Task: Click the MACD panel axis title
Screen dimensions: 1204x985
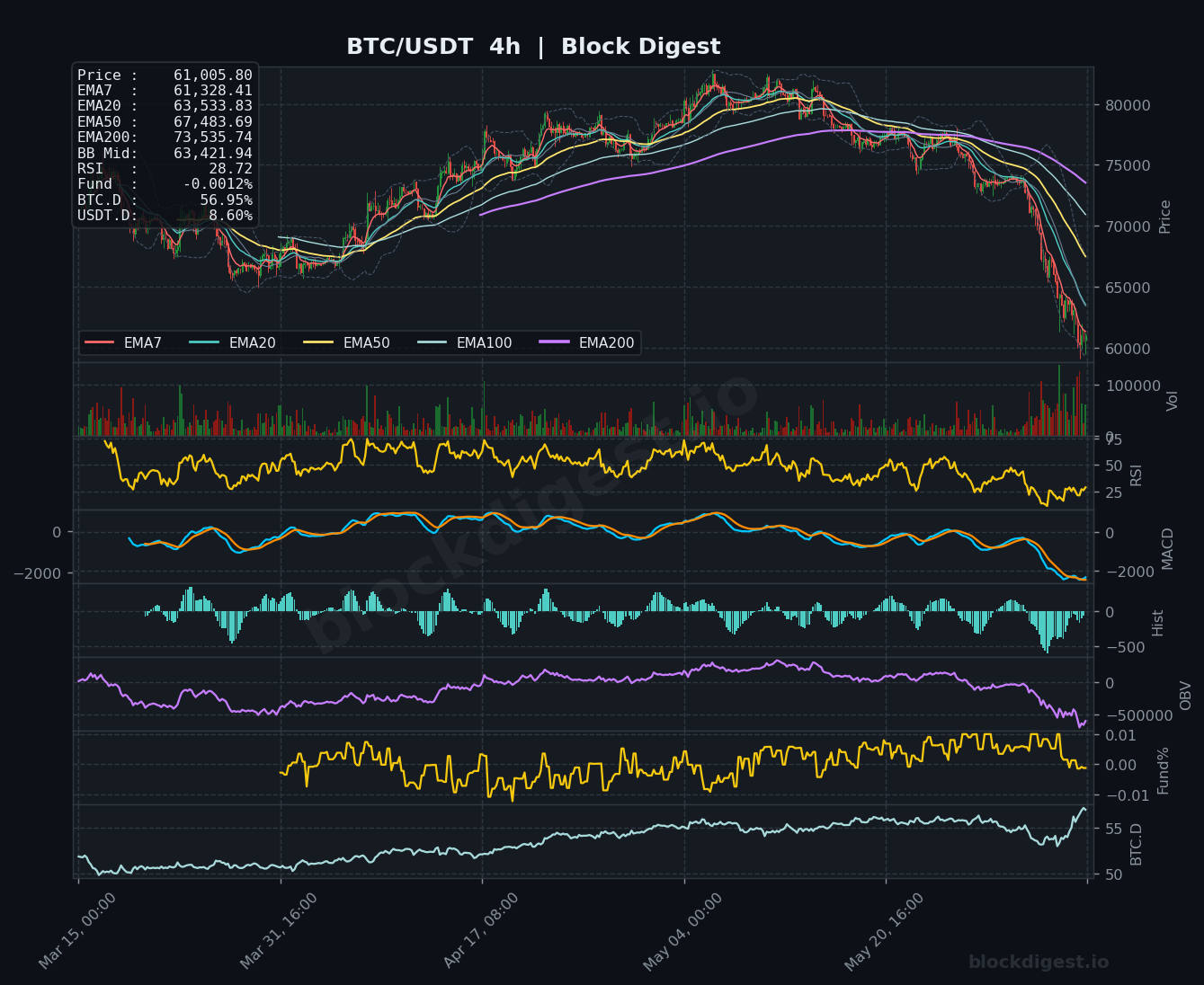Action: click(1167, 548)
